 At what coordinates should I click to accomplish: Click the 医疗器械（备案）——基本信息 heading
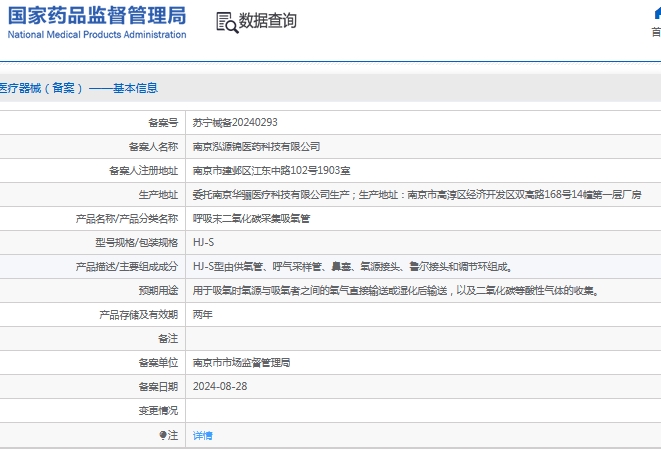pos(79,88)
